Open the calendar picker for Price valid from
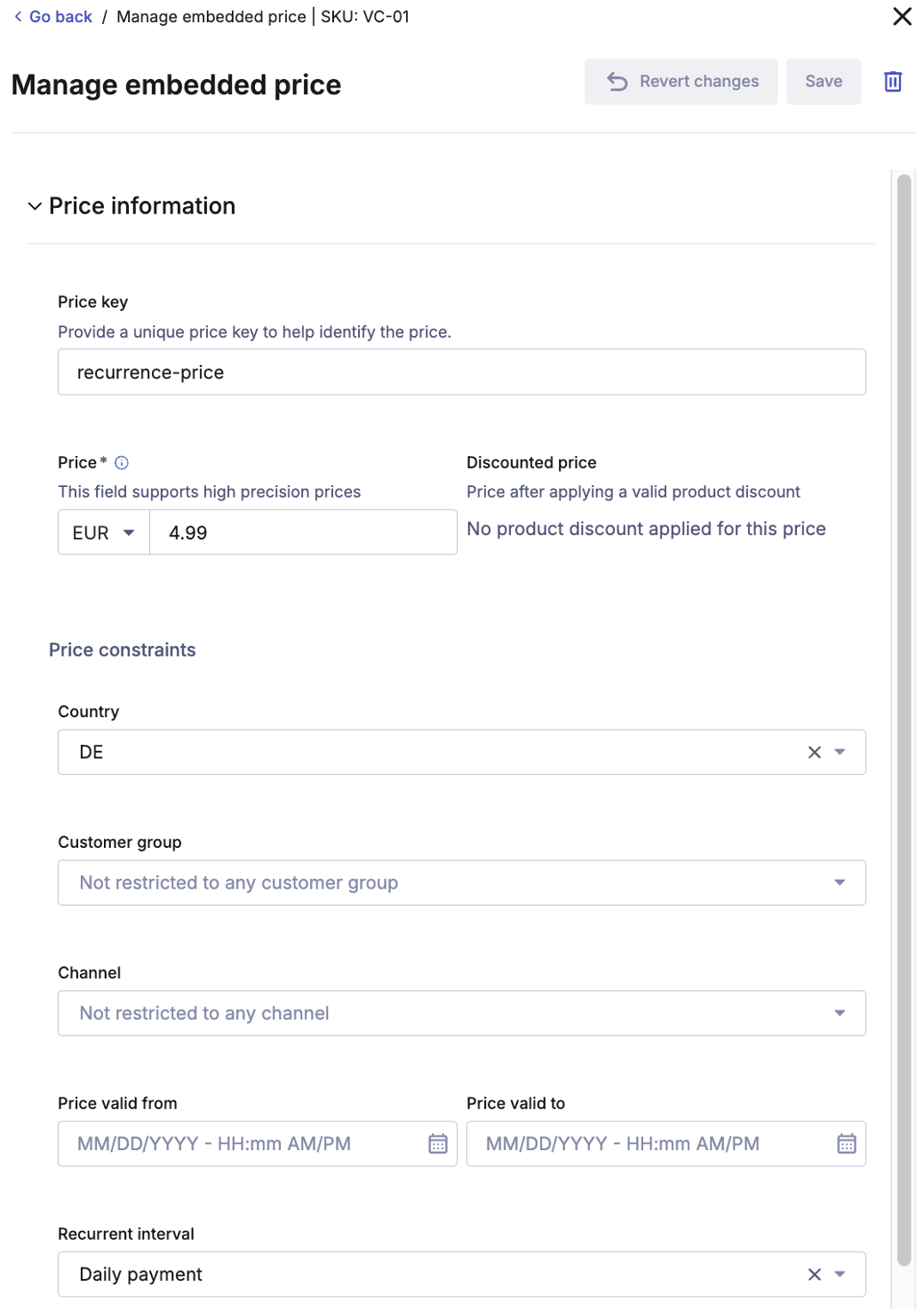The image size is (924, 1310). [x=437, y=1144]
